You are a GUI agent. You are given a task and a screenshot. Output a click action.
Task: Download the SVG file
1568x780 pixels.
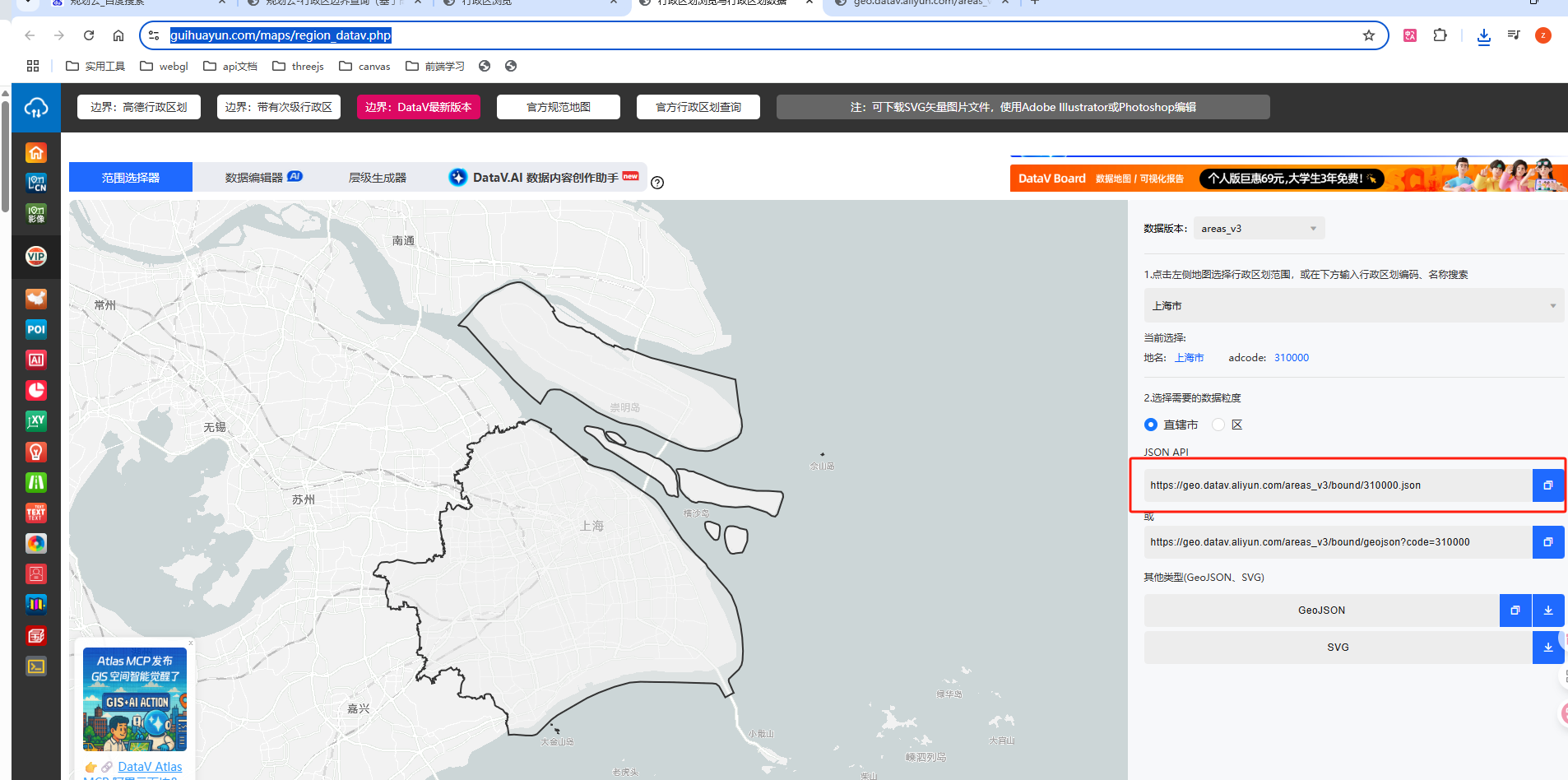tap(1547, 648)
